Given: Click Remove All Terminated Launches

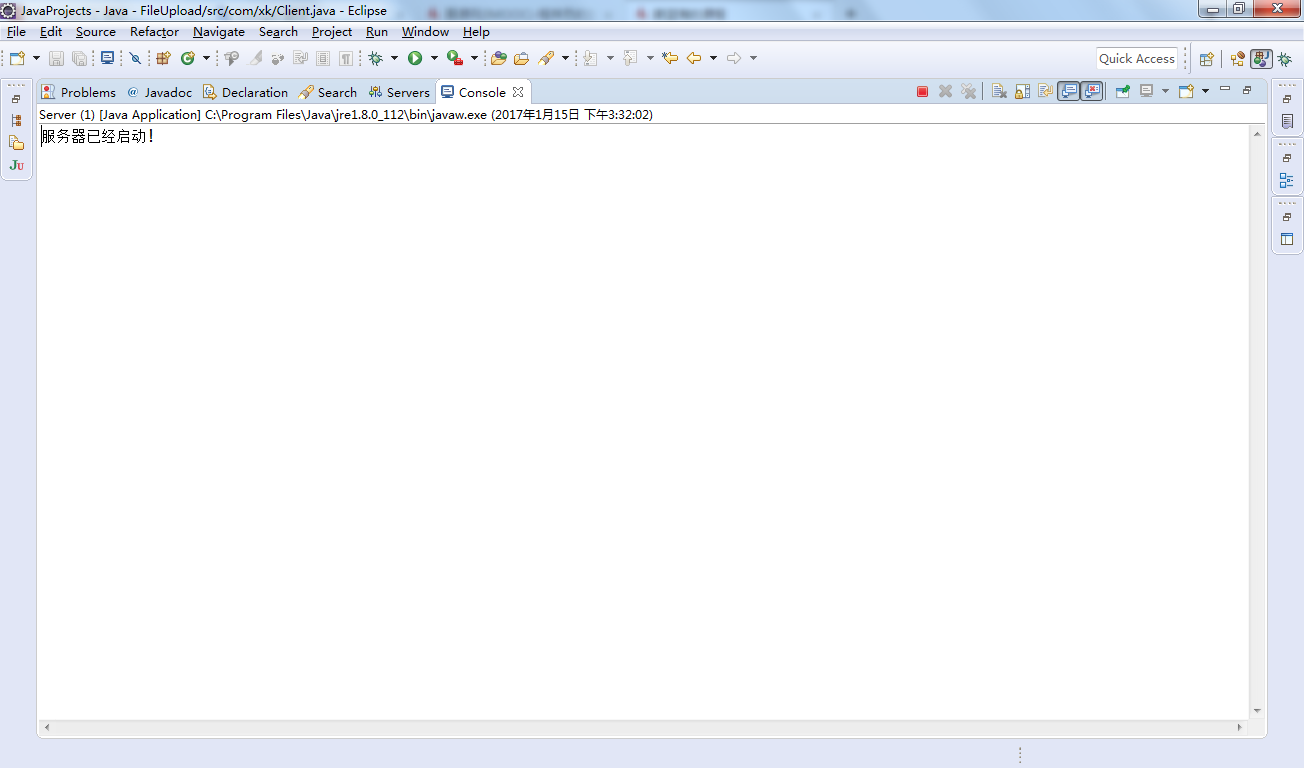Looking at the screenshot, I should pos(968,92).
